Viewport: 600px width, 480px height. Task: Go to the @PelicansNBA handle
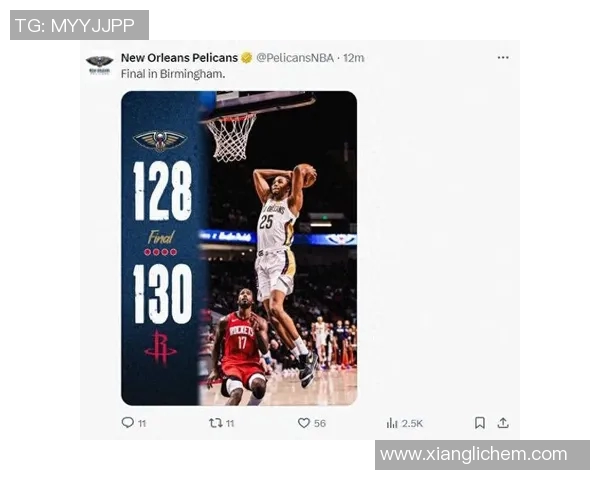pyautogui.click(x=295, y=58)
